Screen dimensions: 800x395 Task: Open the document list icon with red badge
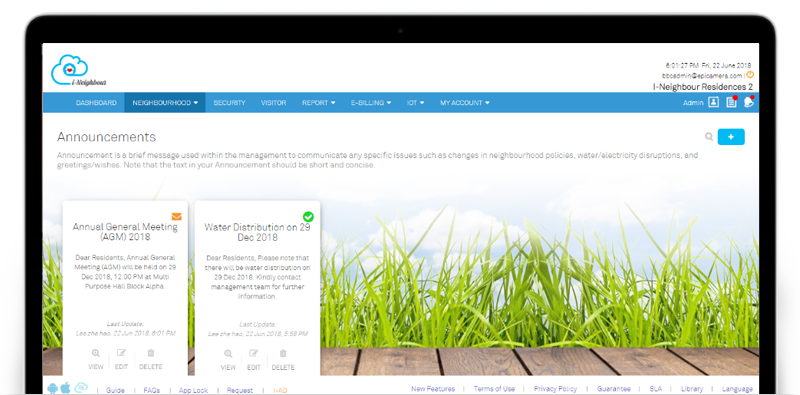tap(731, 102)
